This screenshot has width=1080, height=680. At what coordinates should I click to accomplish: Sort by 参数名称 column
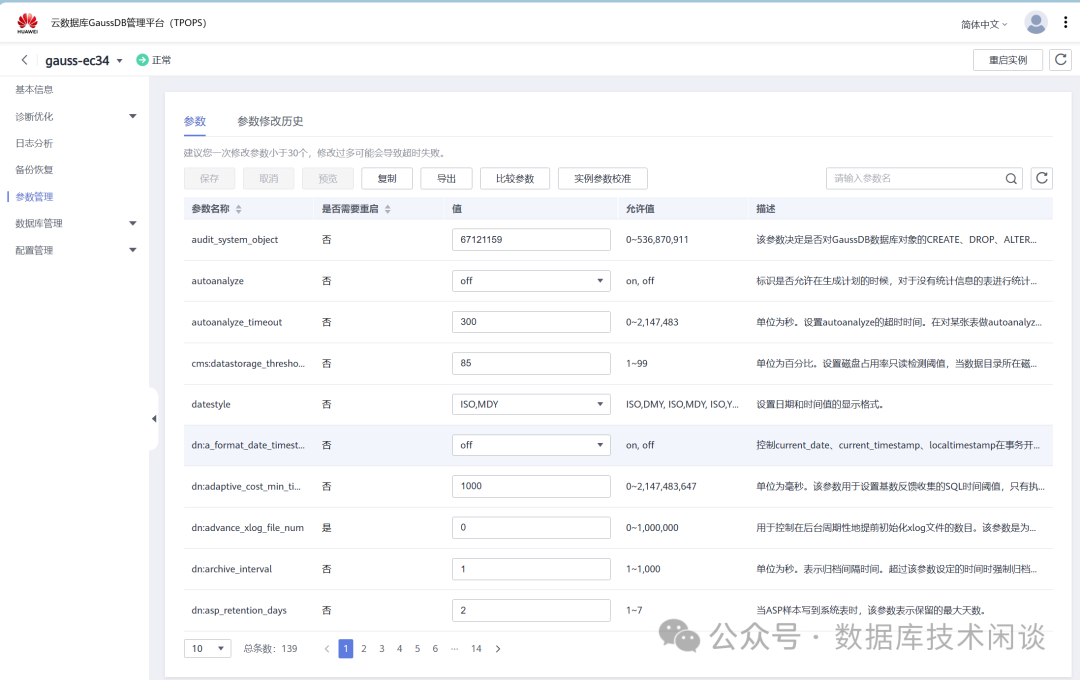(238, 209)
